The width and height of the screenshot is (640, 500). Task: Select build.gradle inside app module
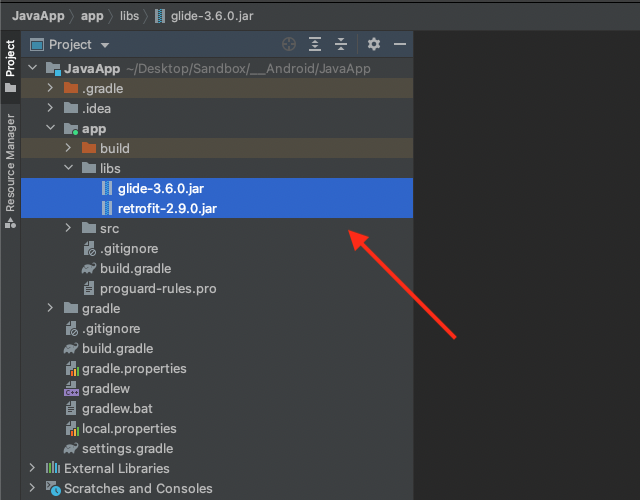[136, 268]
